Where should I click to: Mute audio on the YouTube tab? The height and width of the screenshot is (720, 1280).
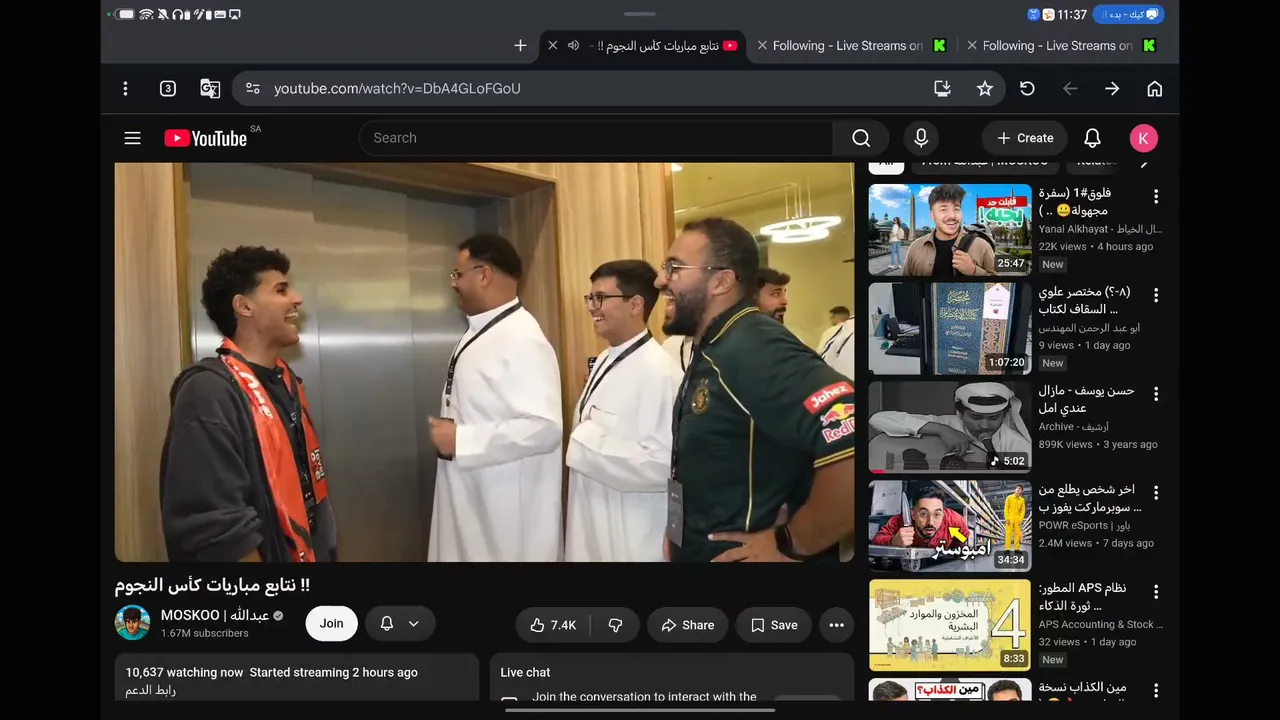573,46
